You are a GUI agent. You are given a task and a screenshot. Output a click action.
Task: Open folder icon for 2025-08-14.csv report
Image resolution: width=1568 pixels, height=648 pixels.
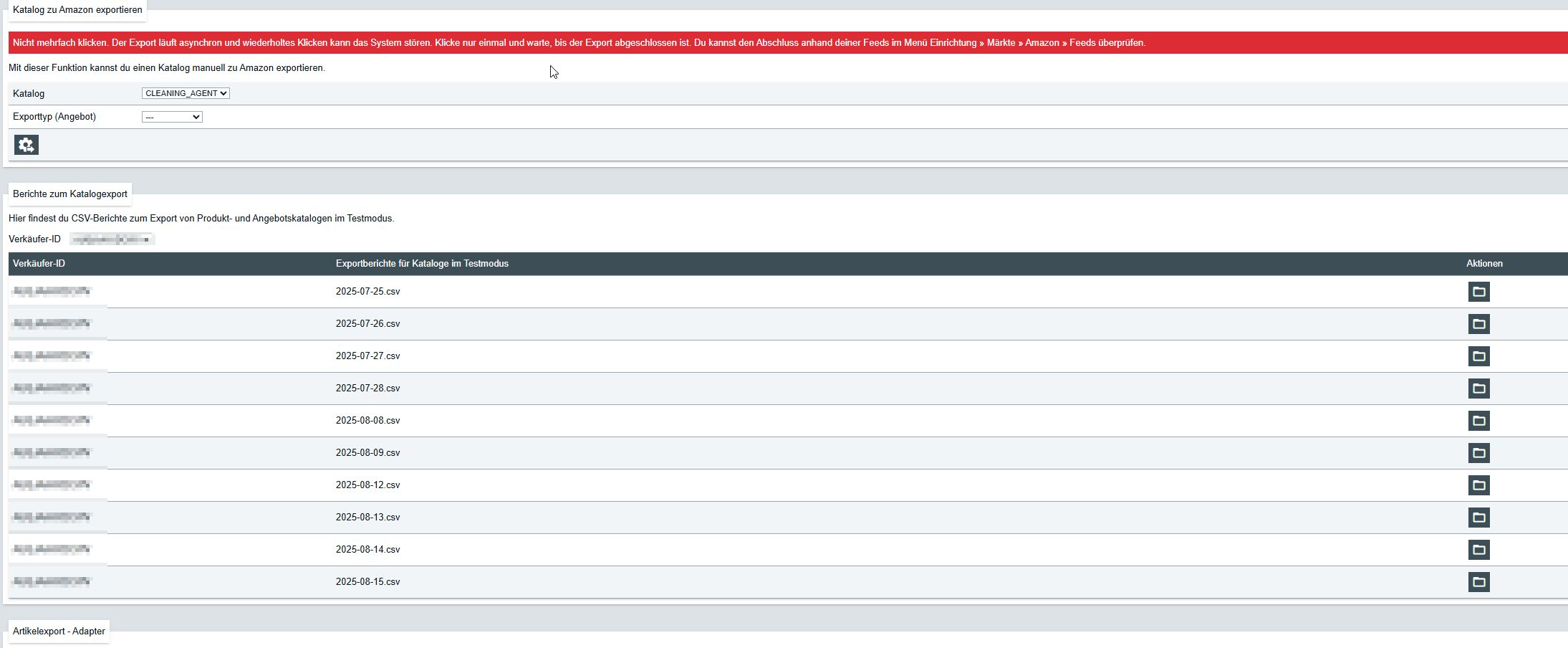click(1478, 550)
